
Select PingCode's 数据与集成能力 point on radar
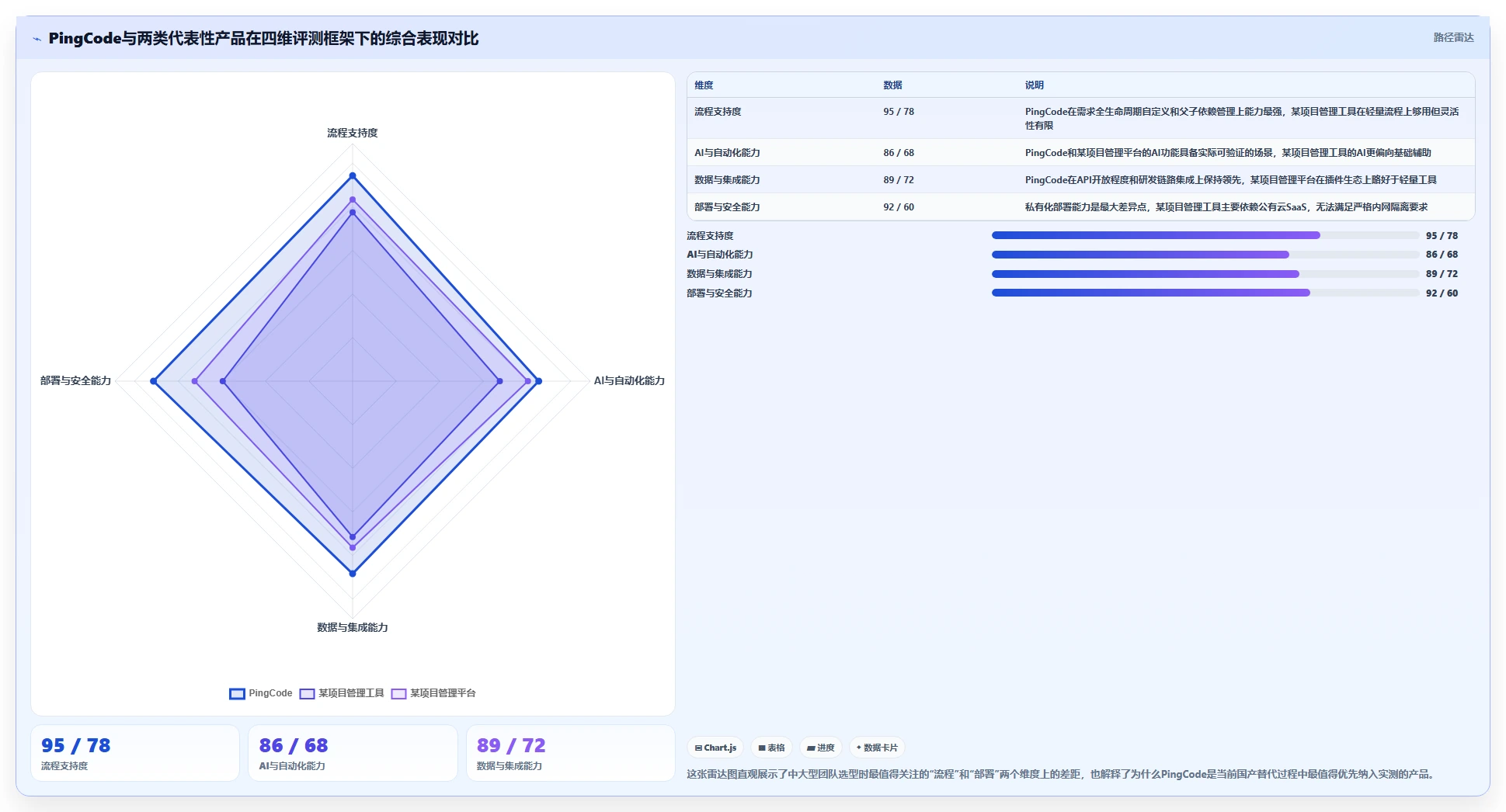(353, 574)
